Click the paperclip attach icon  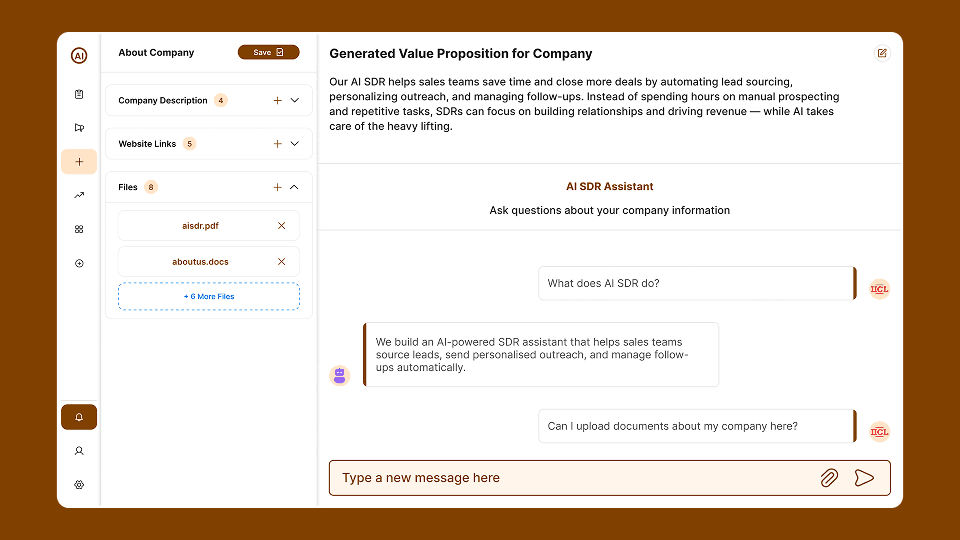point(829,478)
